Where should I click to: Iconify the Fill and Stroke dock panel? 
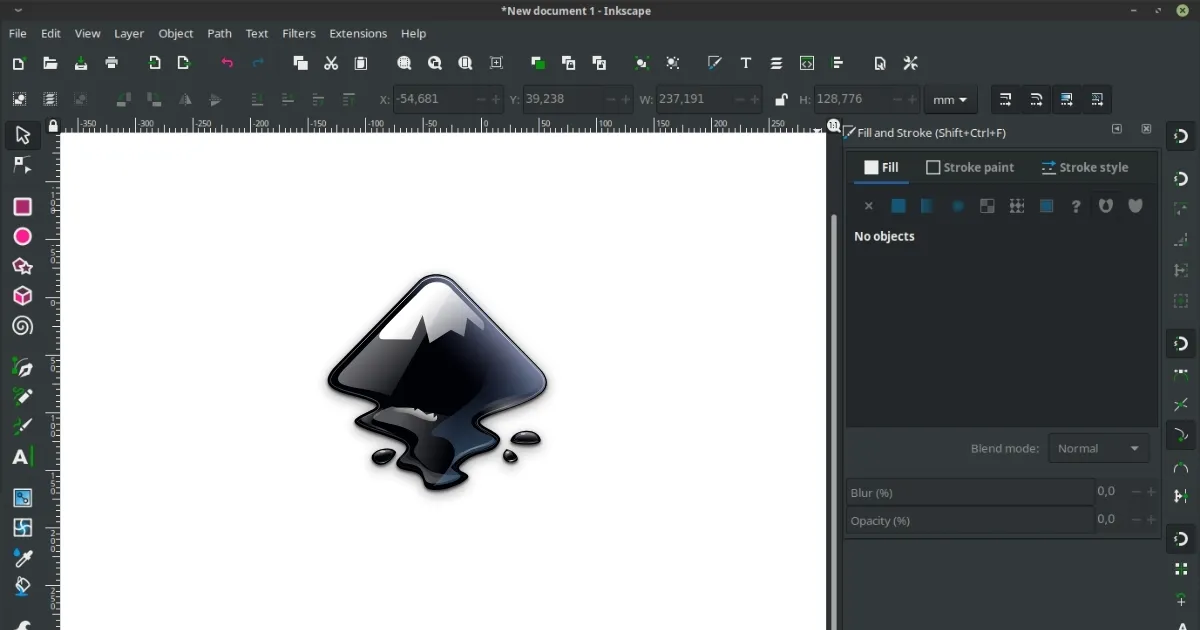click(1117, 130)
